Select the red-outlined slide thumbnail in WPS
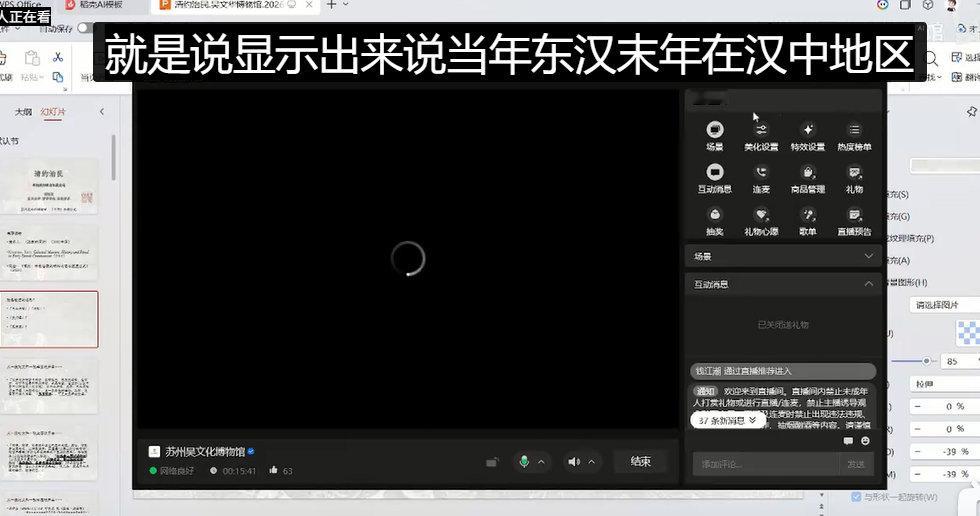The height and width of the screenshot is (516, 980). (49, 319)
